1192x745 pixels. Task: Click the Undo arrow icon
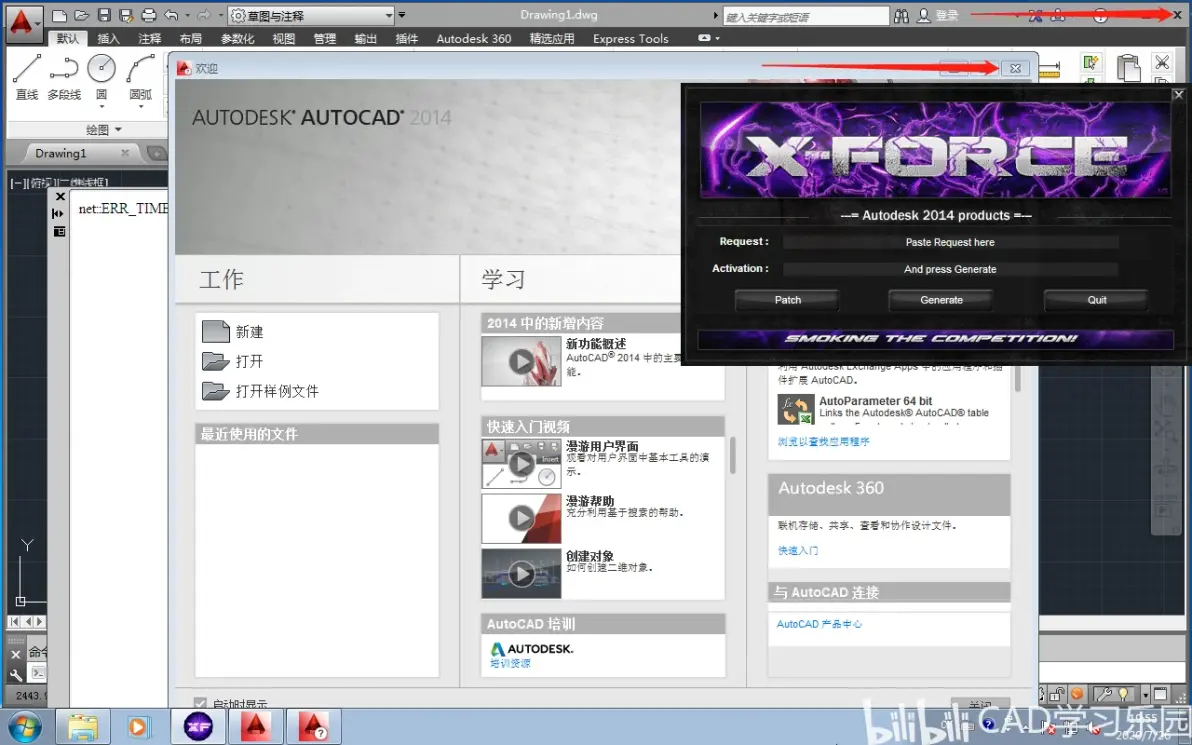[171, 15]
